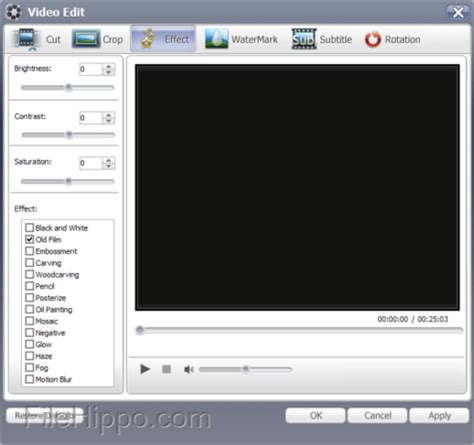Enable the Posterize effect
Viewport: 474px width, 445px height.
click(x=30, y=298)
